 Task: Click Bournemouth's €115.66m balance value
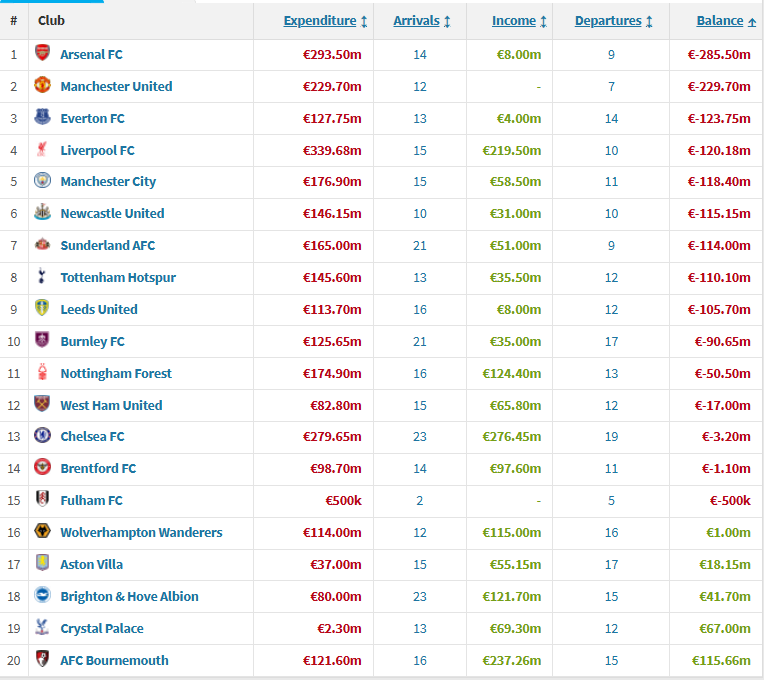coord(721,661)
